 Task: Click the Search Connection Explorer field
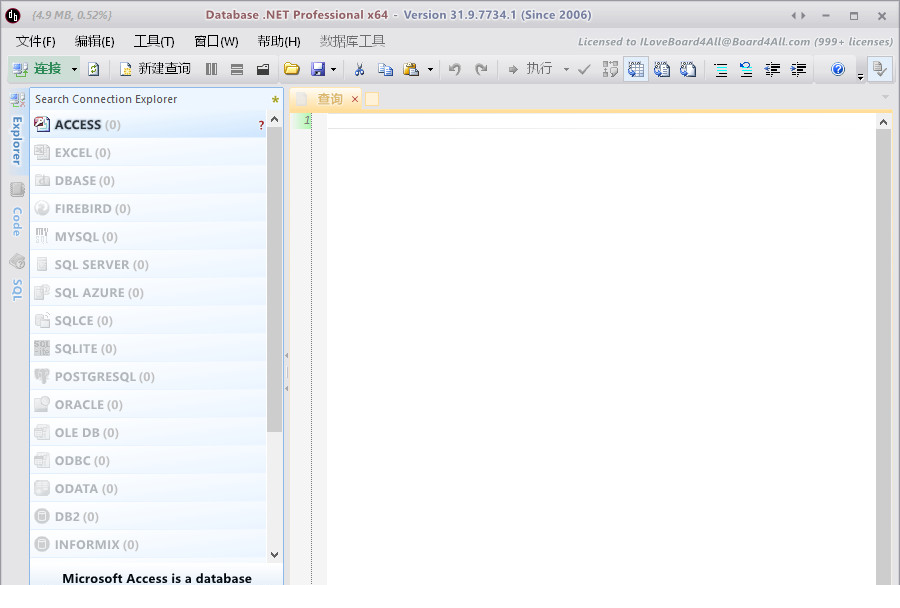click(150, 99)
